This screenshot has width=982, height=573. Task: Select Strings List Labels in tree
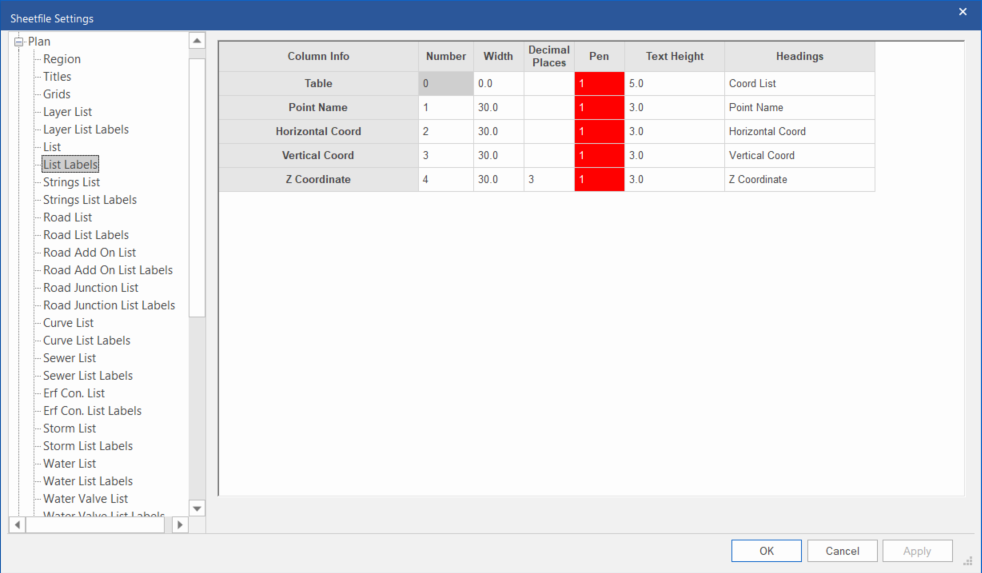(x=90, y=200)
